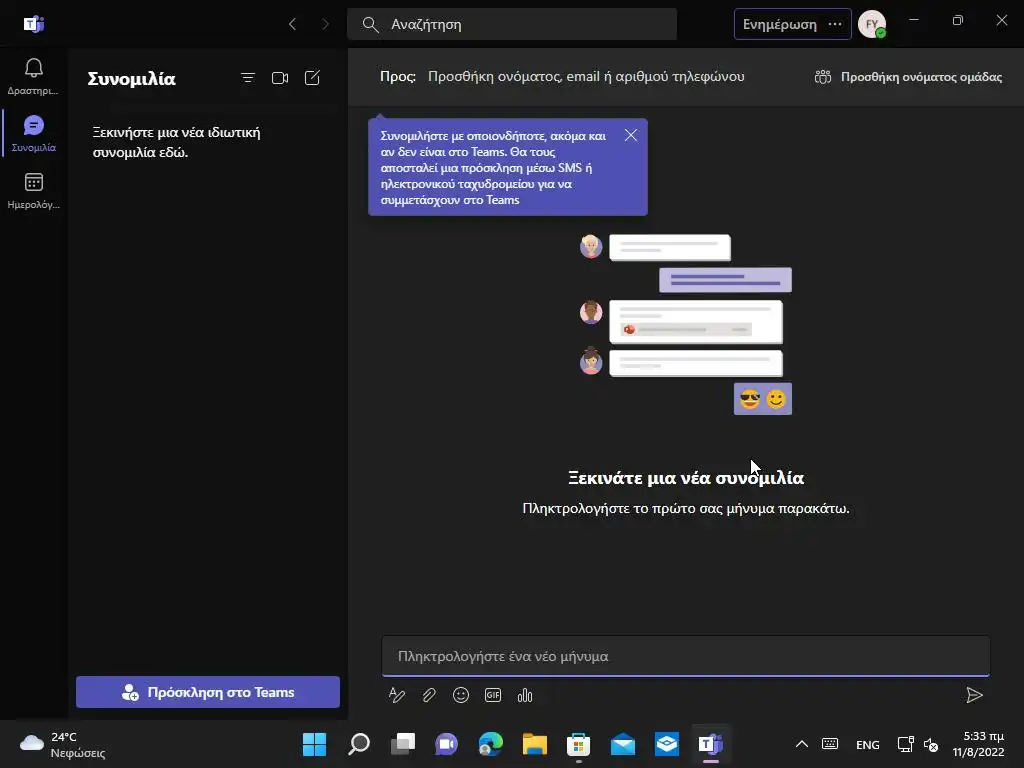This screenshot has width=1024, height=768.
Task: Attach a file with paperclip icon
Action: click(x=428, y=696)
